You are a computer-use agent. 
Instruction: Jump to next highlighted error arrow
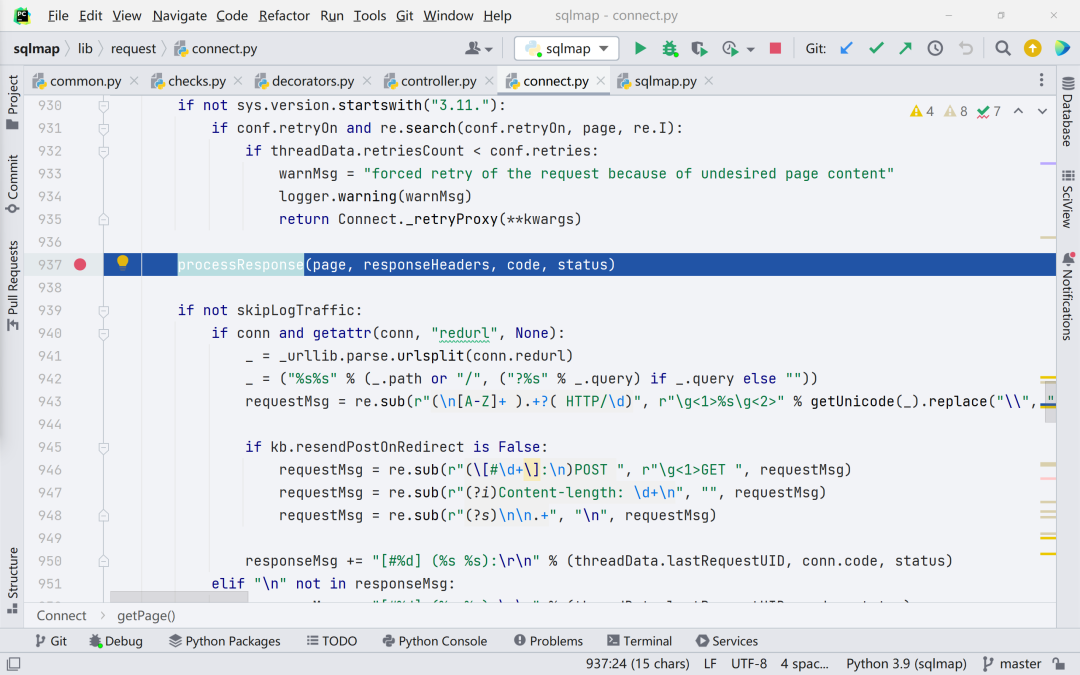click(1042, 112)
